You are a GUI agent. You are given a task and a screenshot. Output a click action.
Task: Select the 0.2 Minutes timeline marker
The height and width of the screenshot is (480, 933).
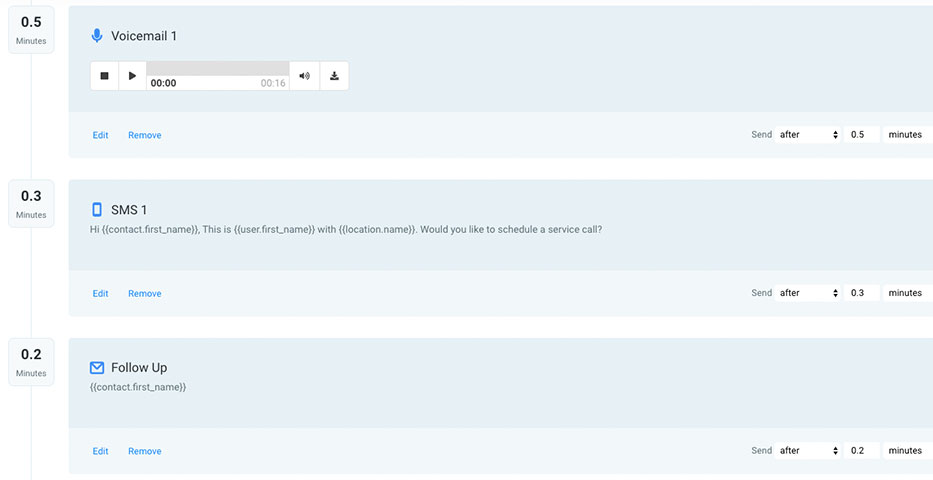[31, 362]
